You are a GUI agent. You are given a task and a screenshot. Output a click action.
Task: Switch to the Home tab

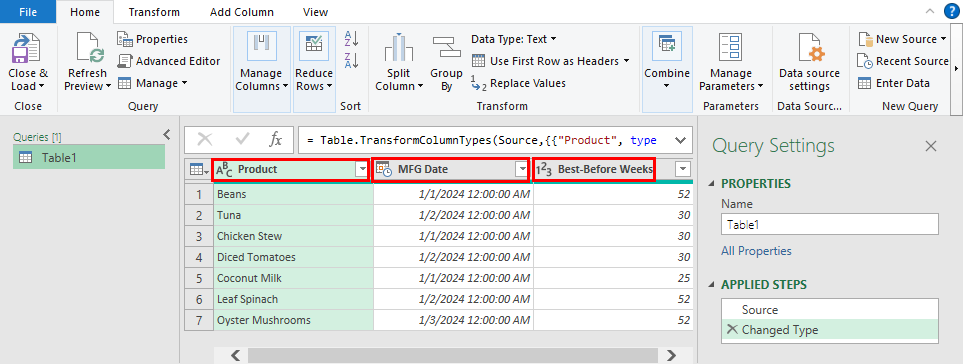click(x=85, y=12)
